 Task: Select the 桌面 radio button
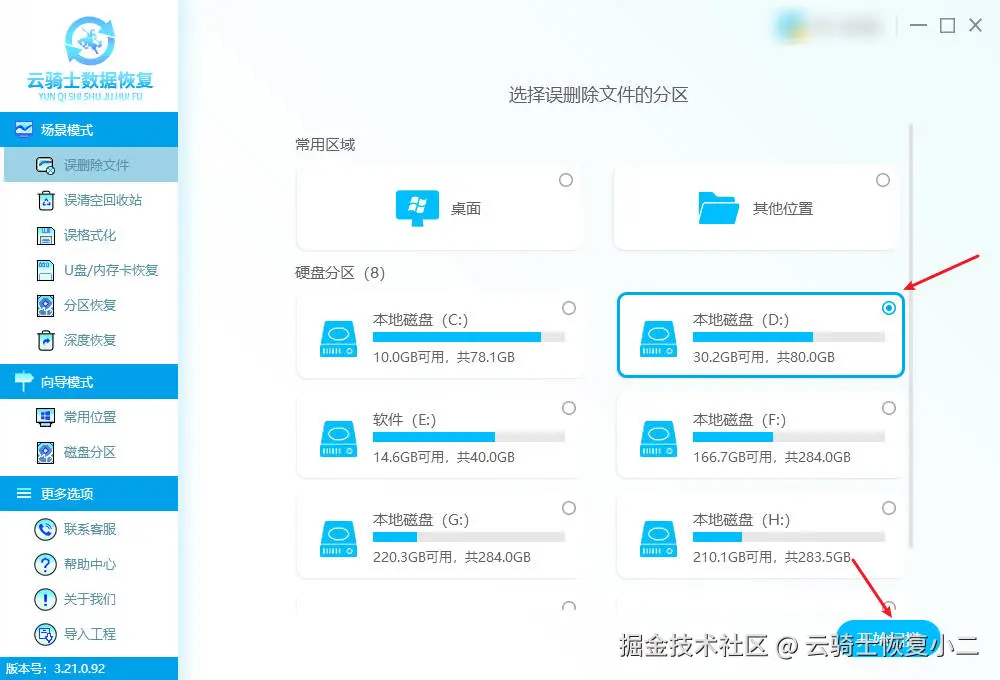point(566,180)
